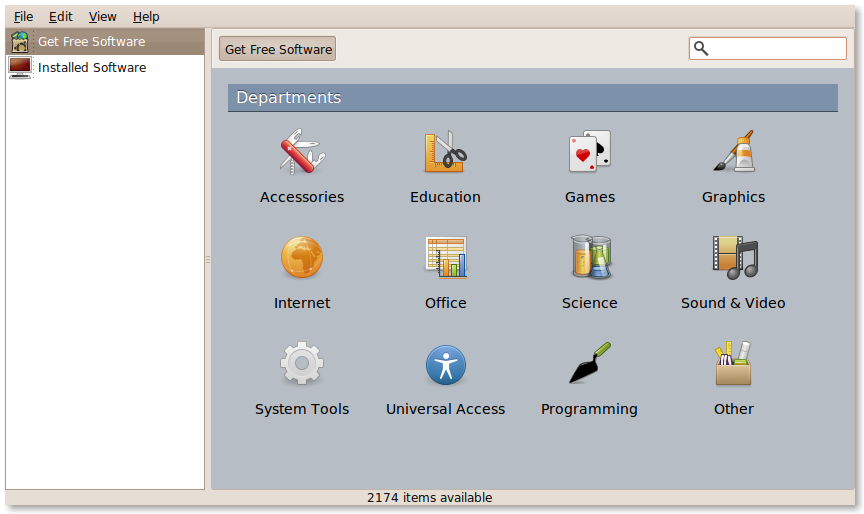Click the Universal Access label
Screen dimensions: 864x514
pos(445,409)
